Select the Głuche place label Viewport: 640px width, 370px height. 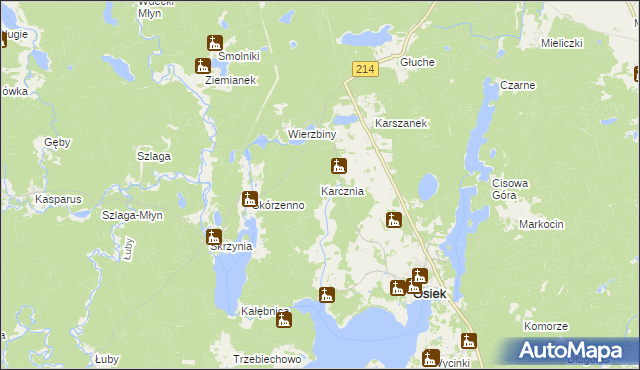(x=417, y=62)
